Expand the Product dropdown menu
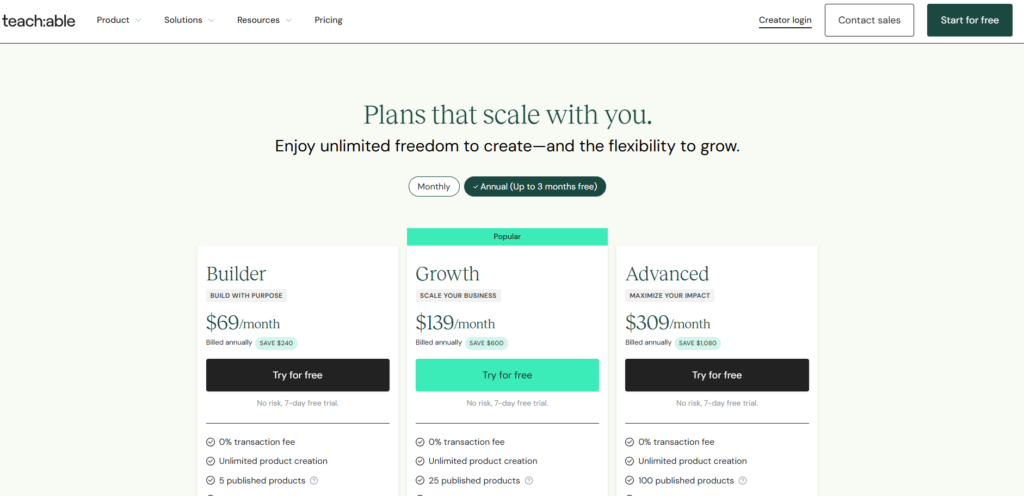Image resolution: width=1024 pixels, height=496 pixels. click(x=119, y=20)
